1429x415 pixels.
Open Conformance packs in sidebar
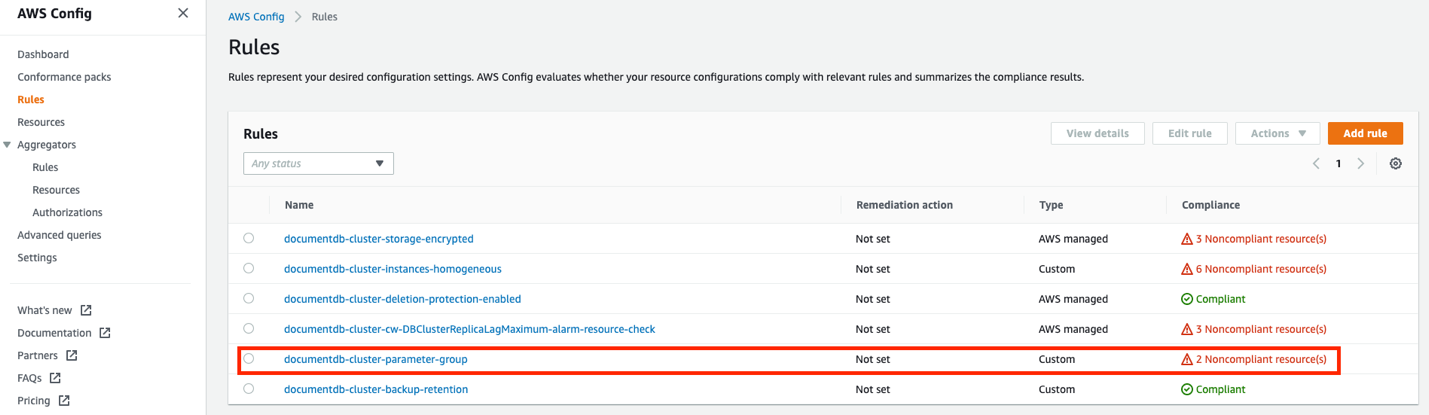(64, 77)
